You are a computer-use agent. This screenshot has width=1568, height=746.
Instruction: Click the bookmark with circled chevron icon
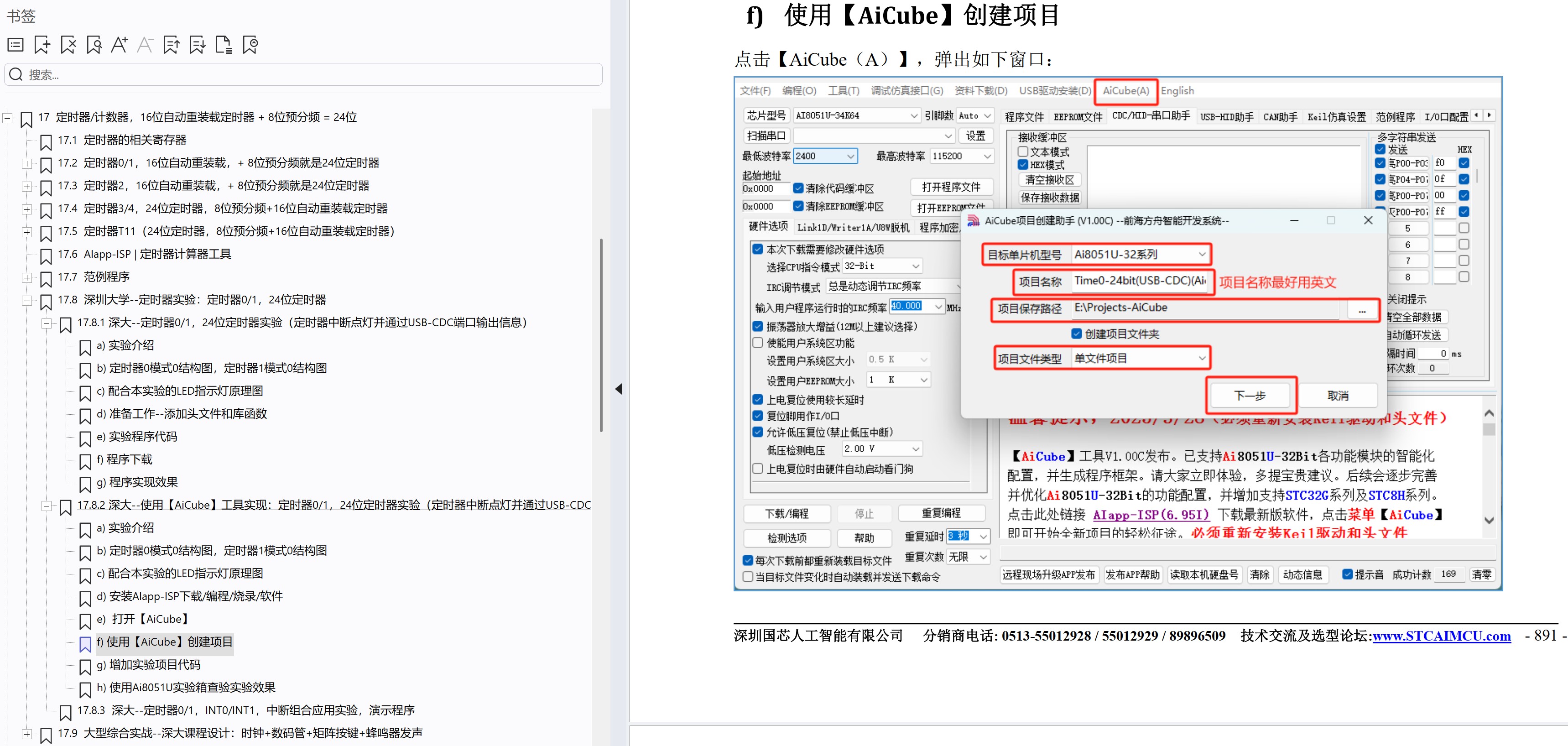(x=250, y=44)
